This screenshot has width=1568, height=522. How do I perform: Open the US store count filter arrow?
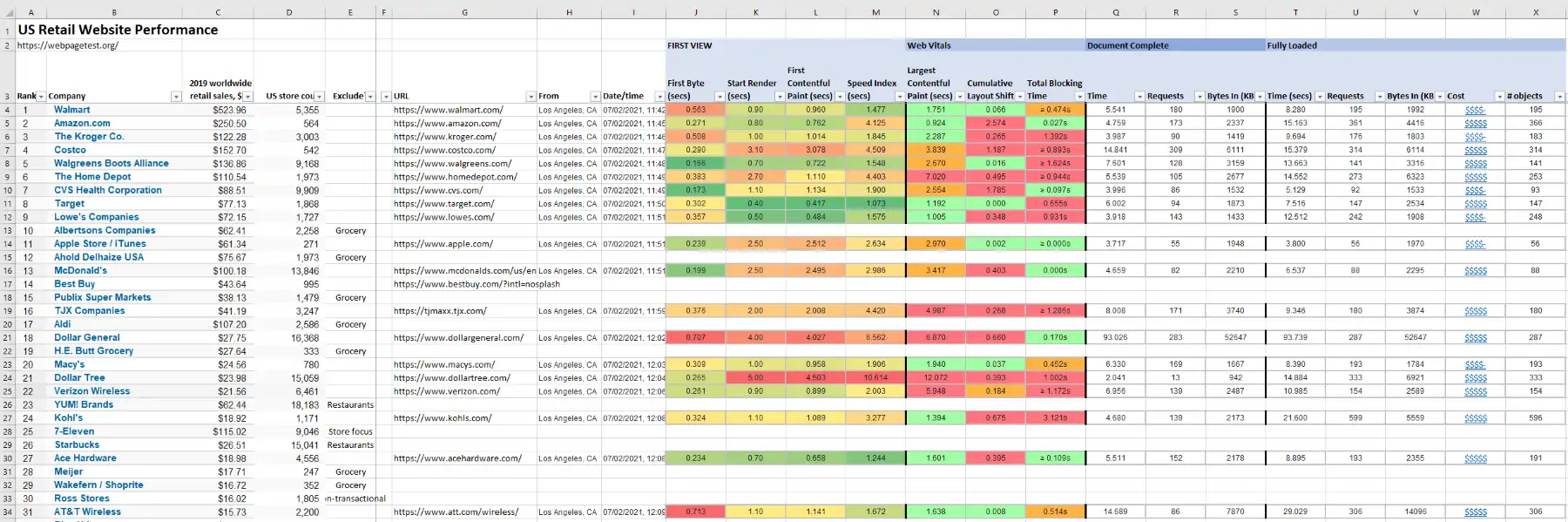tap(320, 97)
